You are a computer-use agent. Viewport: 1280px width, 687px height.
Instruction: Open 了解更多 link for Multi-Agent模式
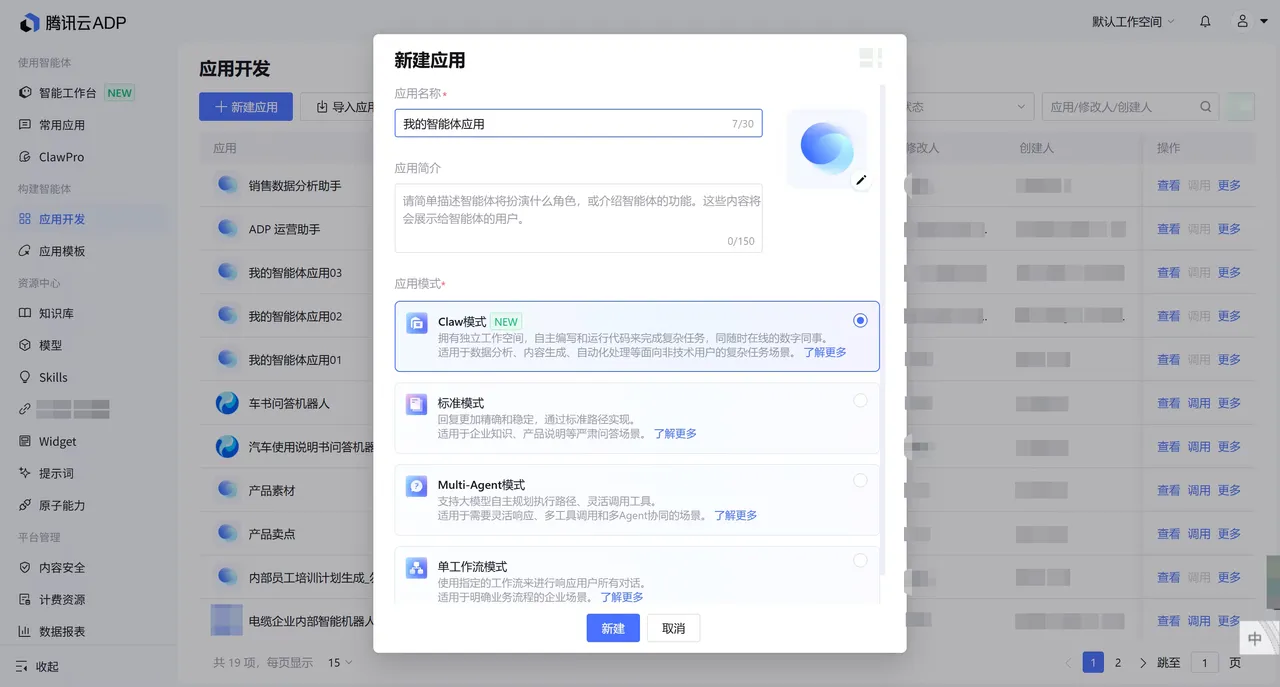pos(735,516)
